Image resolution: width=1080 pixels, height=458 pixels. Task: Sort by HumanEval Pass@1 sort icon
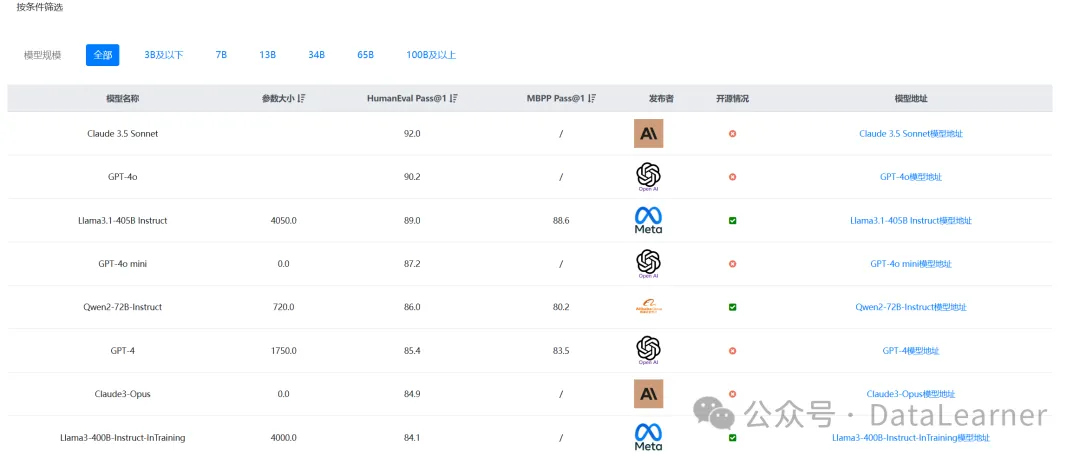(x=453, y=98)
